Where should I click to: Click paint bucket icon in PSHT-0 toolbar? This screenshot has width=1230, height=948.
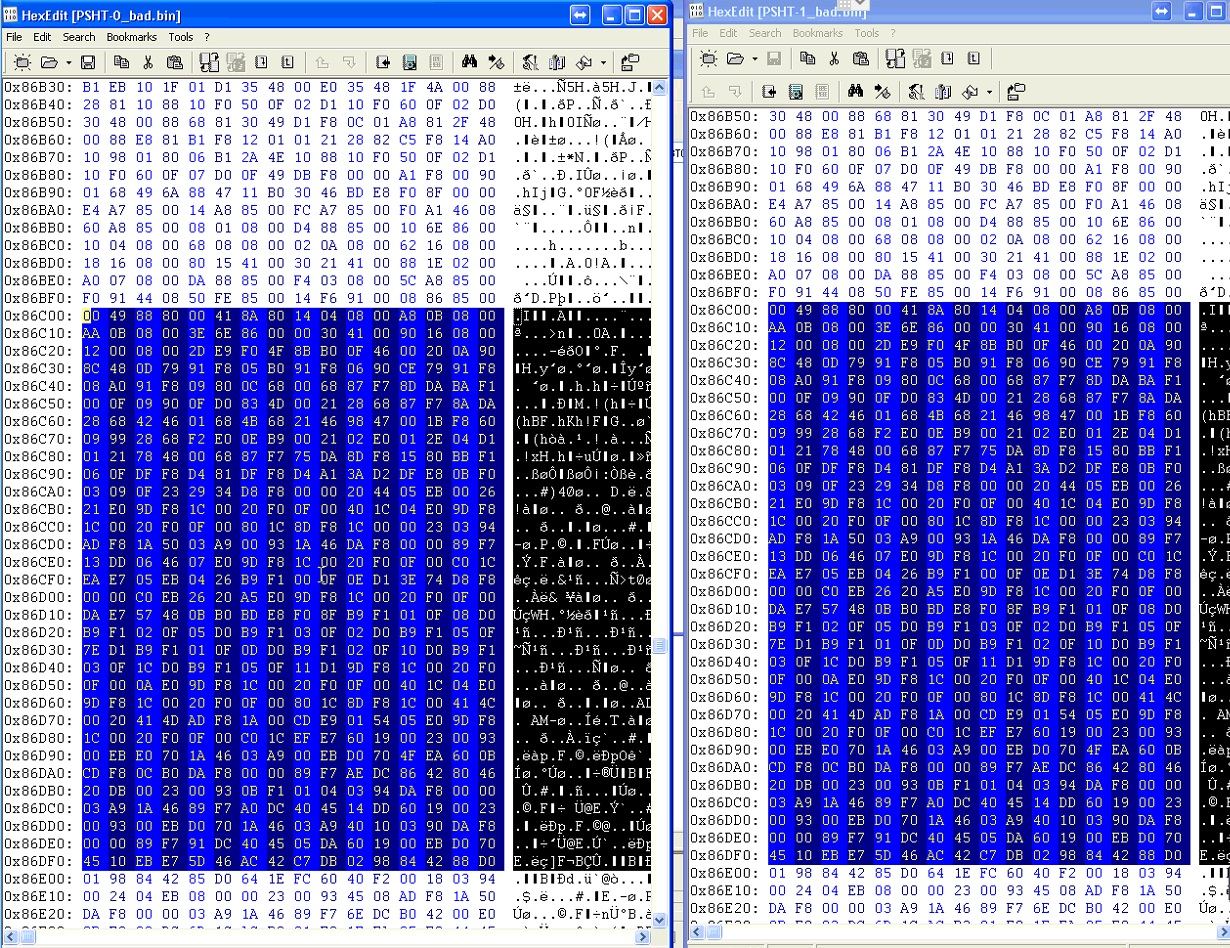(x=584, y=62)
